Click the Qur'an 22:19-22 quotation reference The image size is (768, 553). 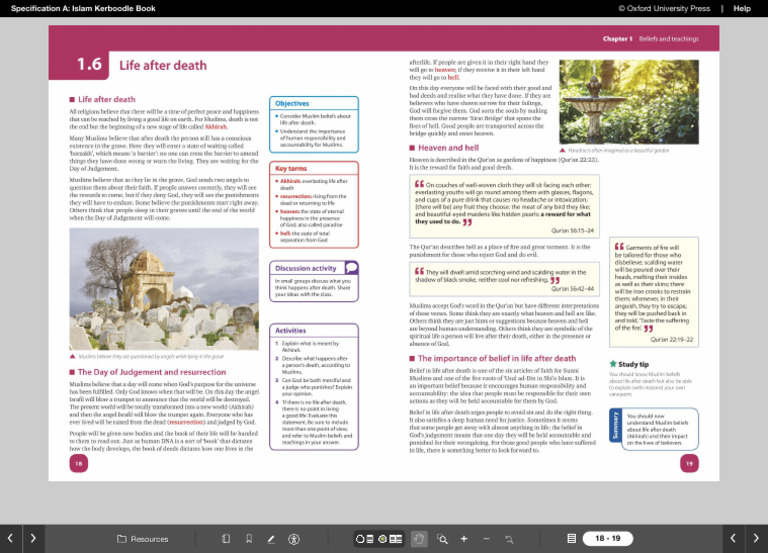coord(672,339)
